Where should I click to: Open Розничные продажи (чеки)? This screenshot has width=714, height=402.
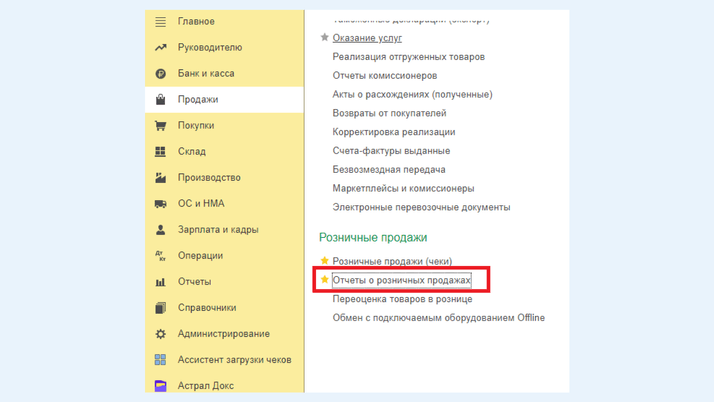tap(392, 261)
